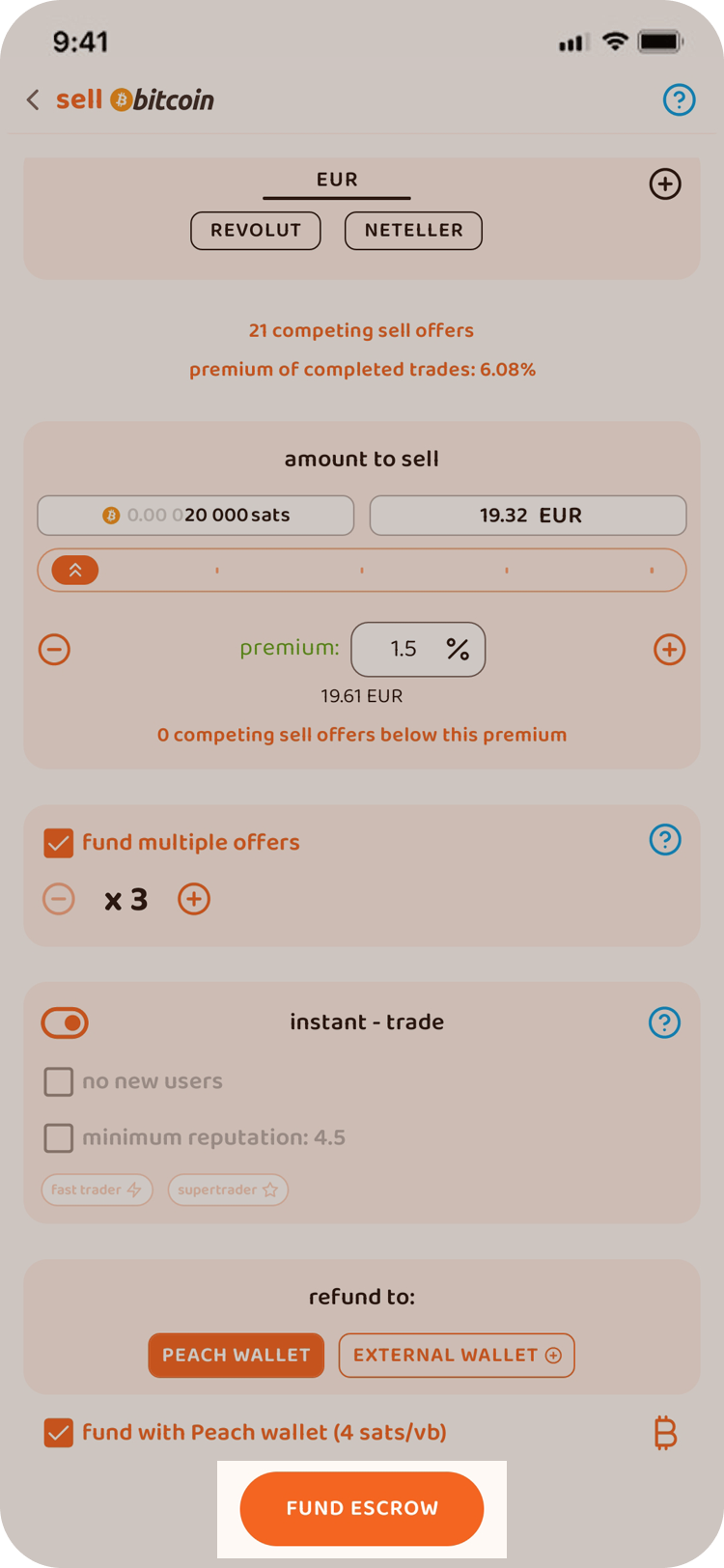This screenshot has height=1568, width=724.
Task: Open the help icon in the header
Action: coord(679,99)
